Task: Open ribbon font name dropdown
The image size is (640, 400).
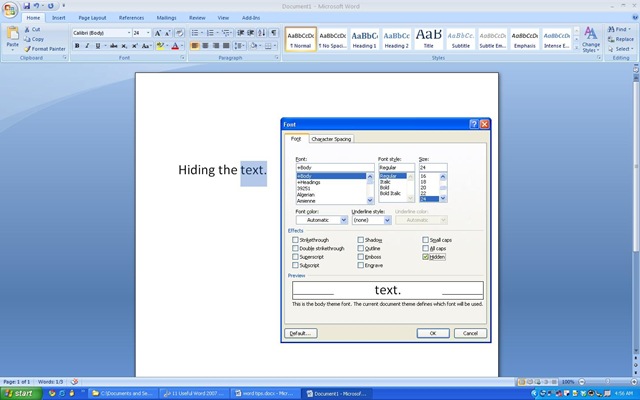Action: 129,33
